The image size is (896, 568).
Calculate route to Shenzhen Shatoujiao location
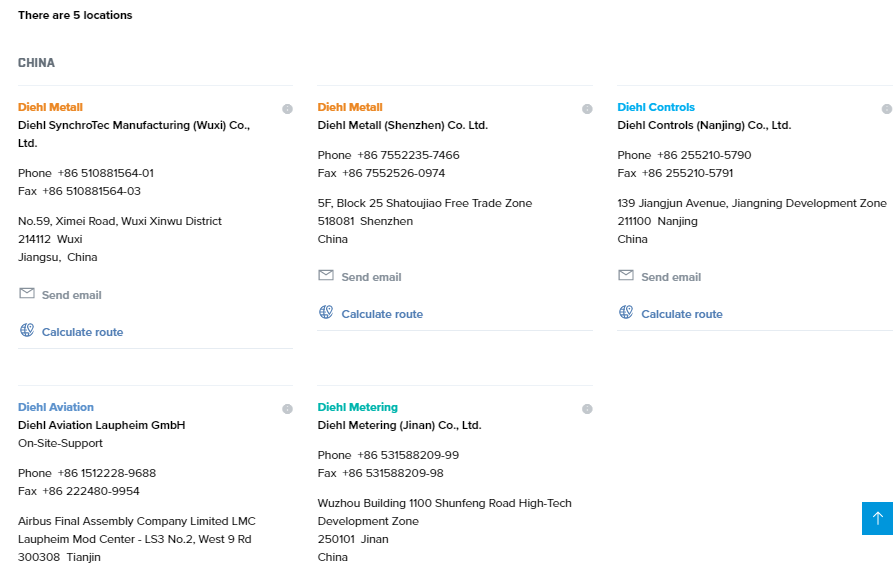[x=382, y=314]
